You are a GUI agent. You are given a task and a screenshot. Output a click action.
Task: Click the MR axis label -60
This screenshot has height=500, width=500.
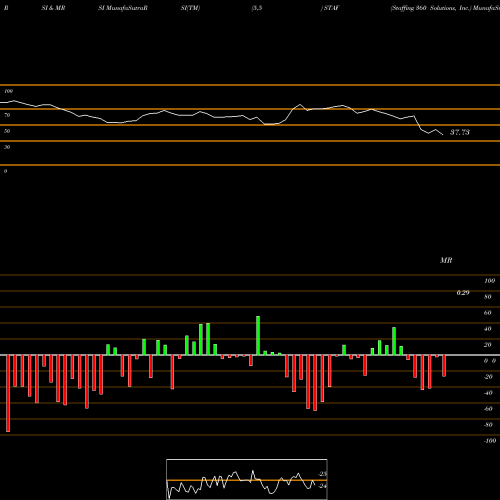tap(488, 409)
